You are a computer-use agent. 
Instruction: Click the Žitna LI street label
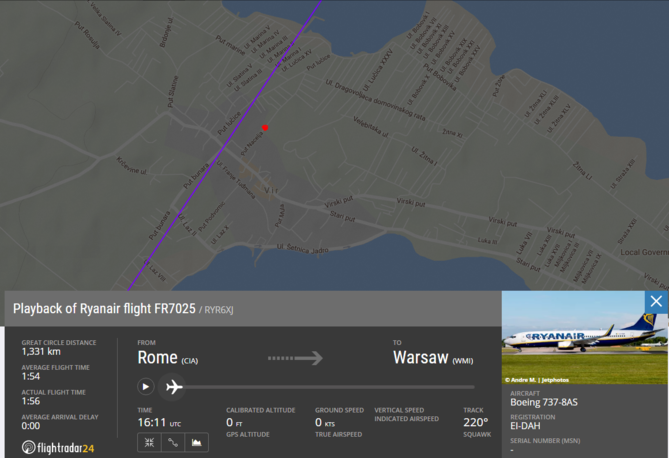[x=582, y=171]
